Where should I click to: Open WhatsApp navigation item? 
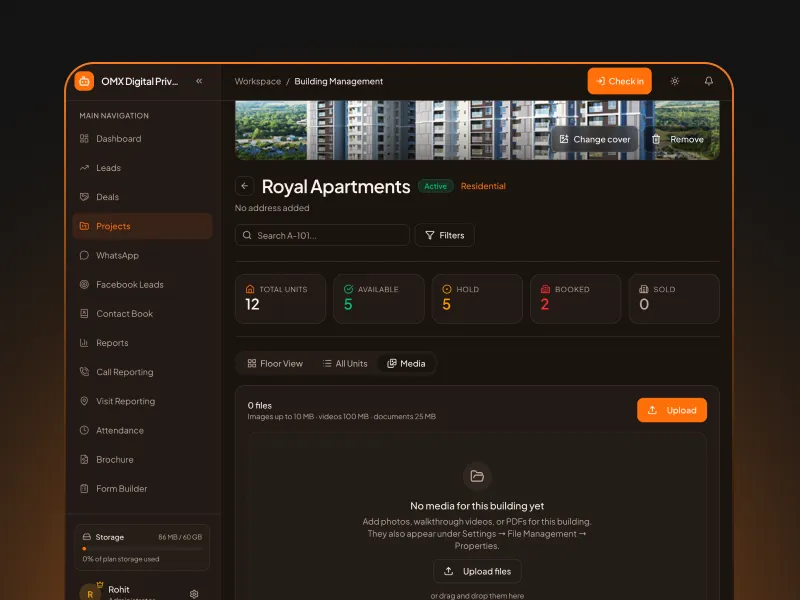(x=142, y=255)
